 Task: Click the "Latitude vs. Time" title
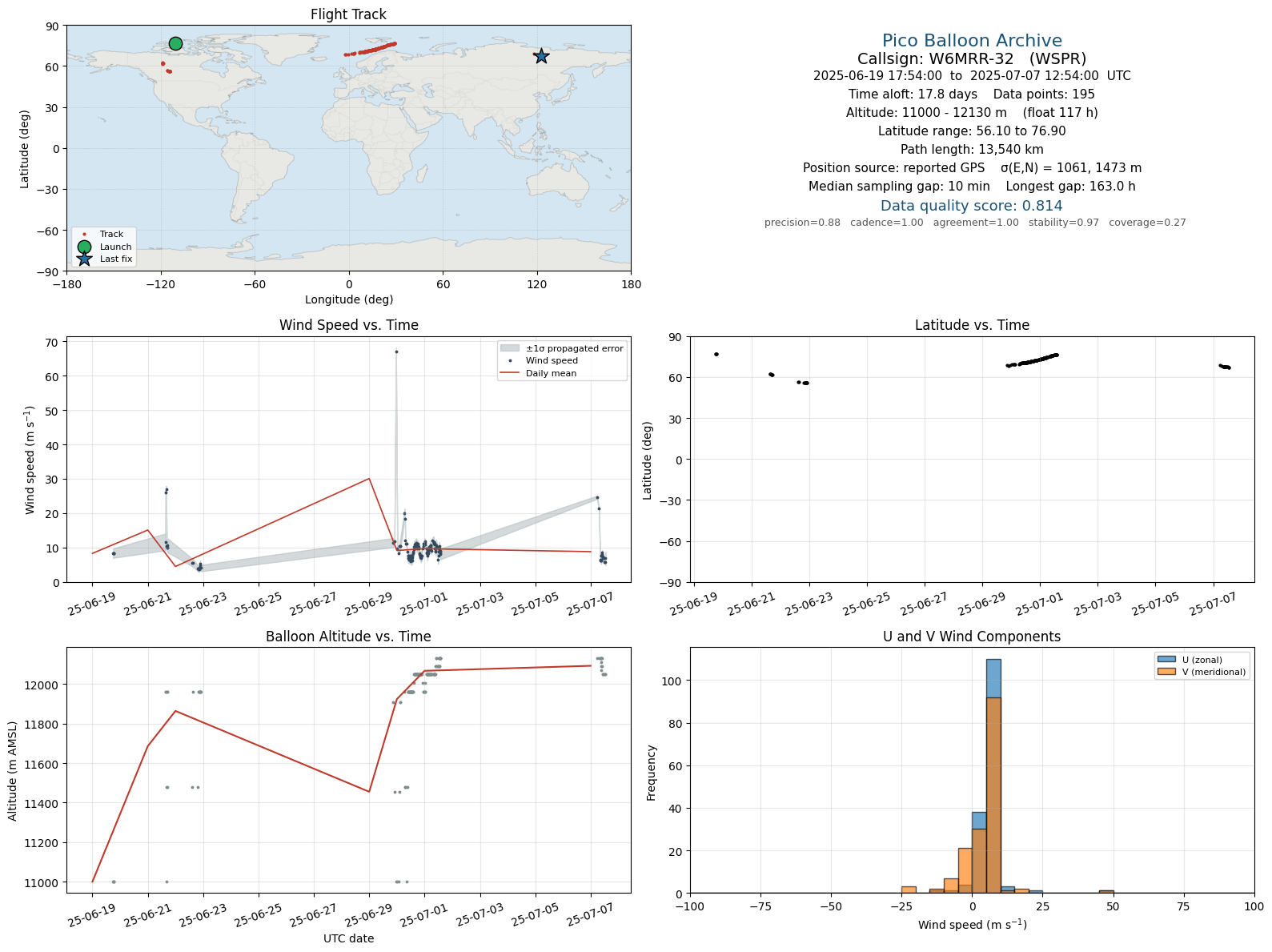pos(972,325)
